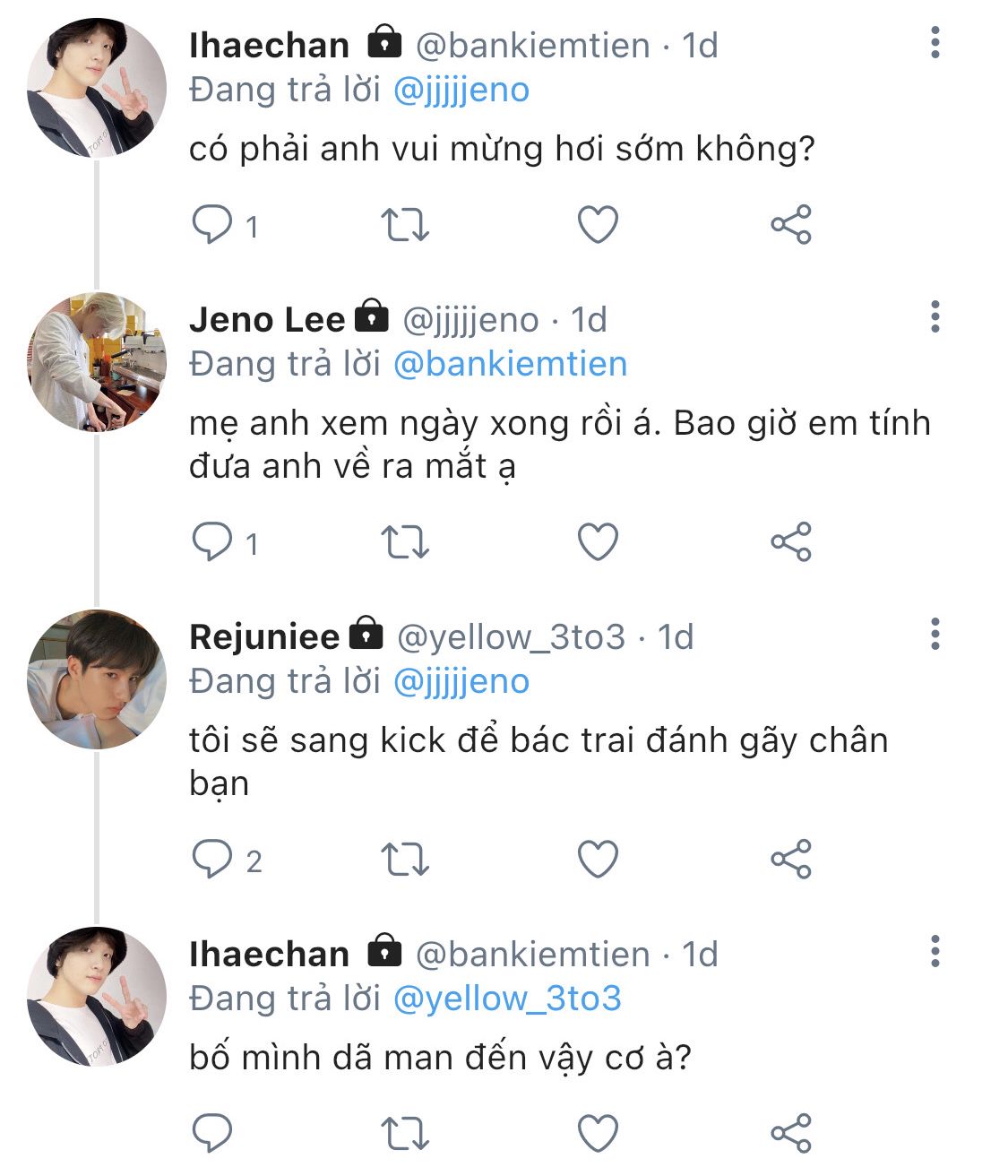This screenshot has width=1008, height=1176.
Task: Open more options on Jeno Lee's tweet
Action: pos(935,317)
